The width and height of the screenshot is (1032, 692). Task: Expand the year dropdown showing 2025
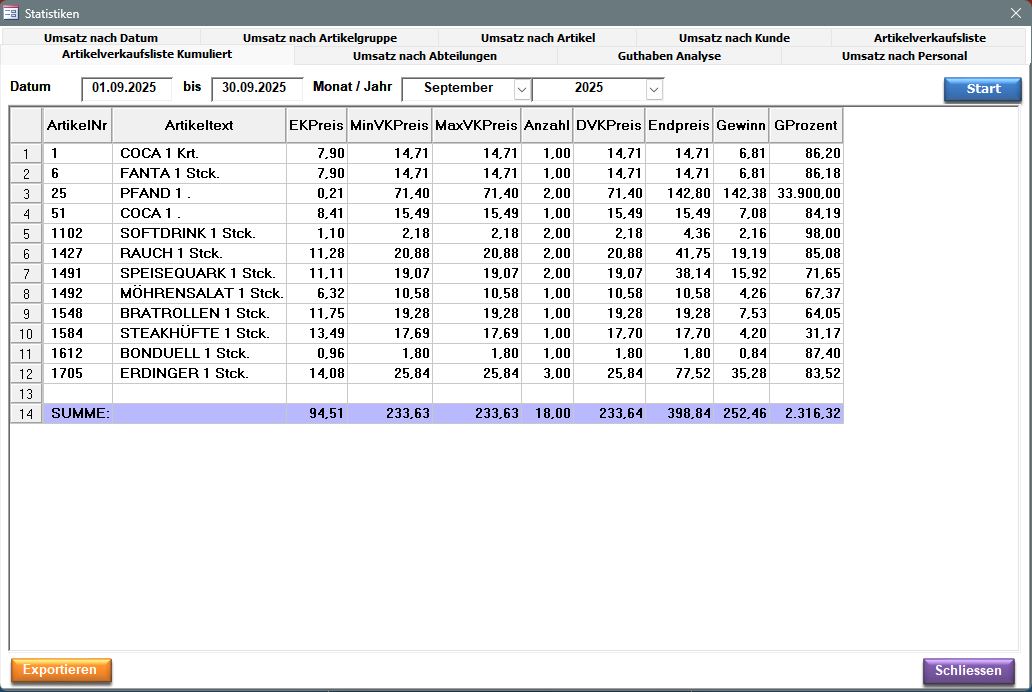click(653, 89)
